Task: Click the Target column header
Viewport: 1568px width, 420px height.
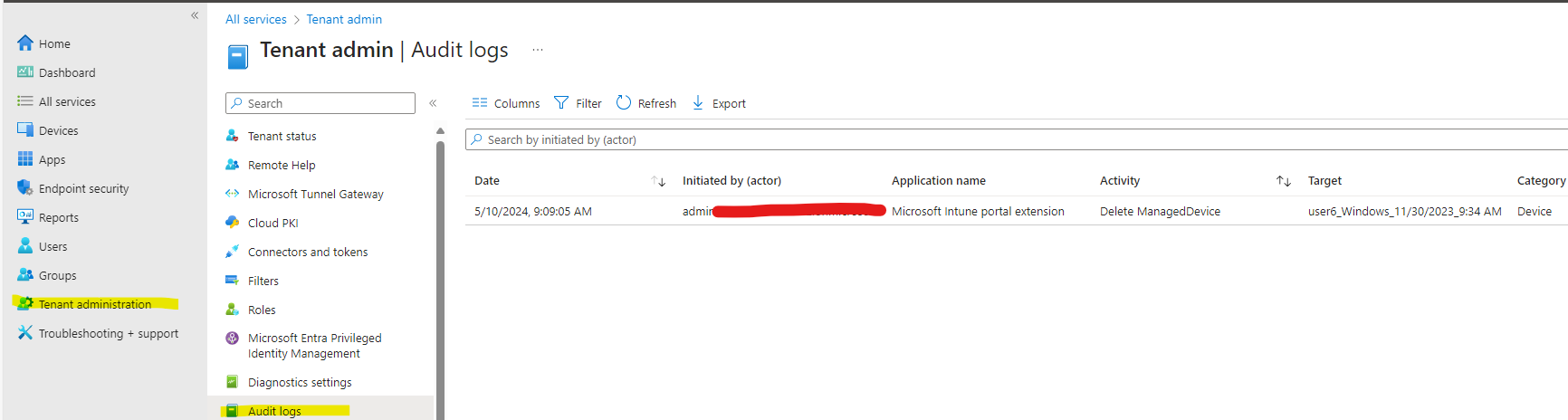Action: [1324, 181]
